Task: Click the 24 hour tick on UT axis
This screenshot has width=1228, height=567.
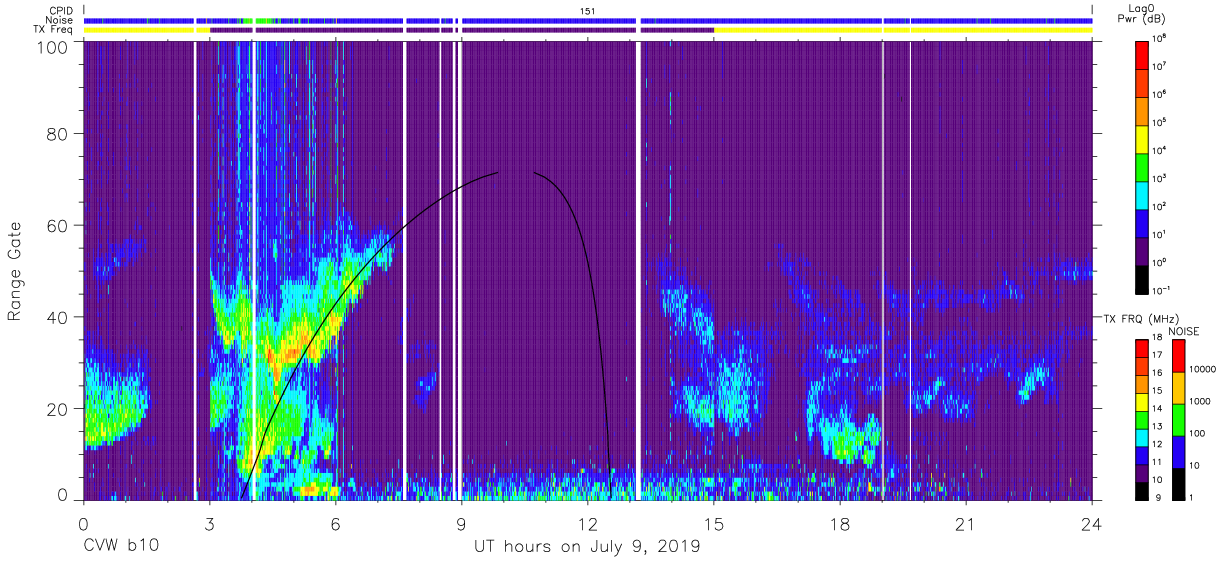Action: coord(1092,524)
